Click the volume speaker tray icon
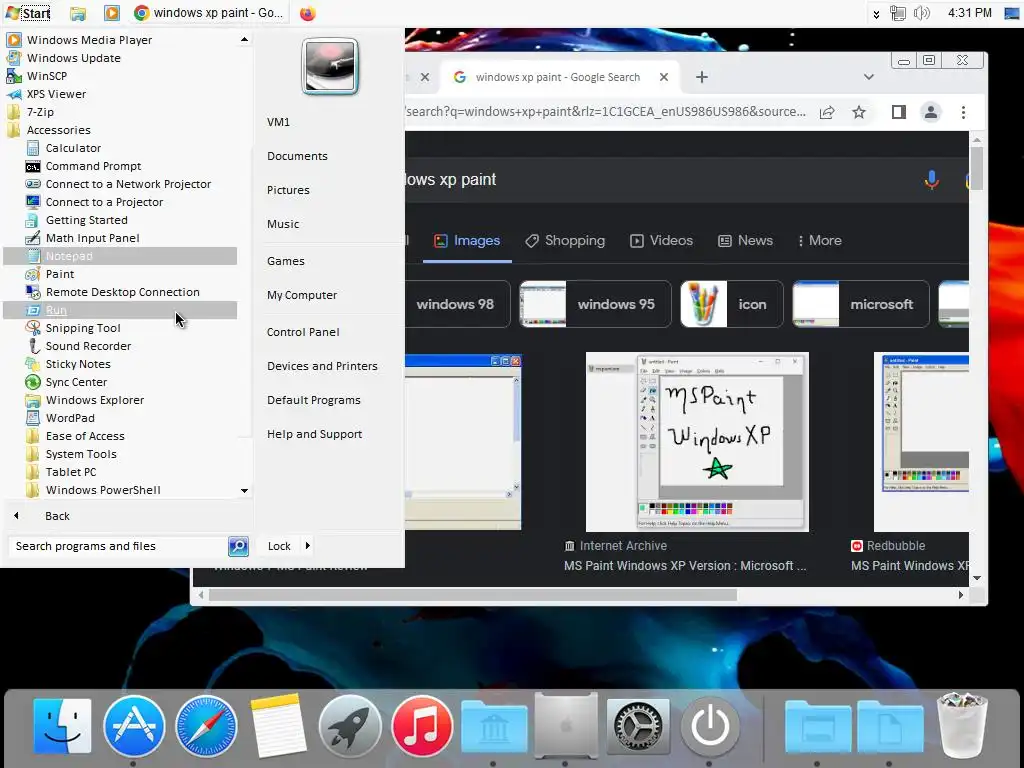 coord(921,13)
